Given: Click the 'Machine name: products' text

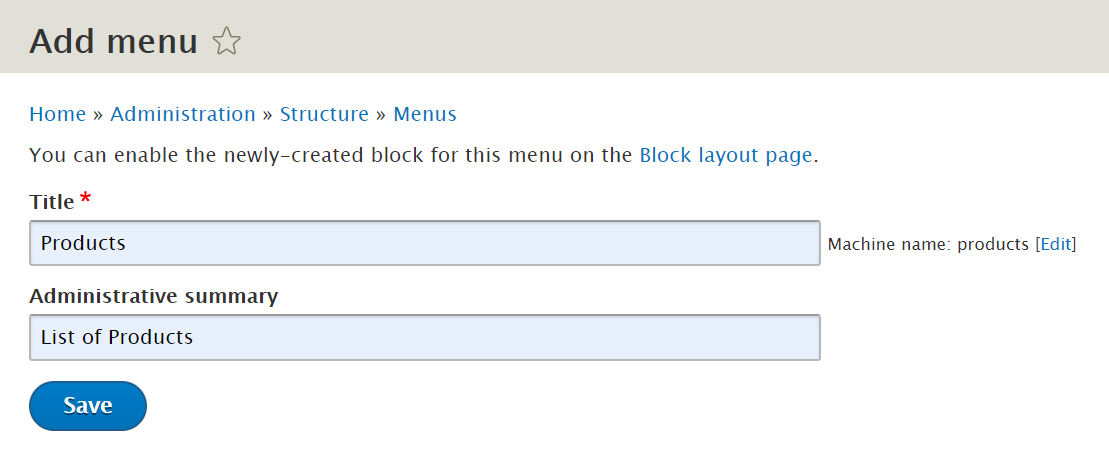Looking at the screenshot, I should tap(928, 244).
